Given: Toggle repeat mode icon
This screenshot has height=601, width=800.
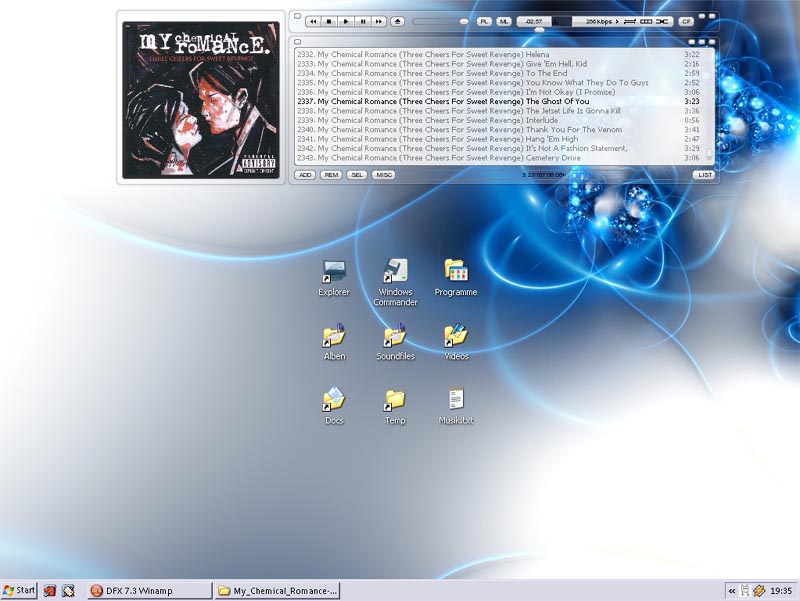Looking at the screenshot, I should tap(630, 21).
